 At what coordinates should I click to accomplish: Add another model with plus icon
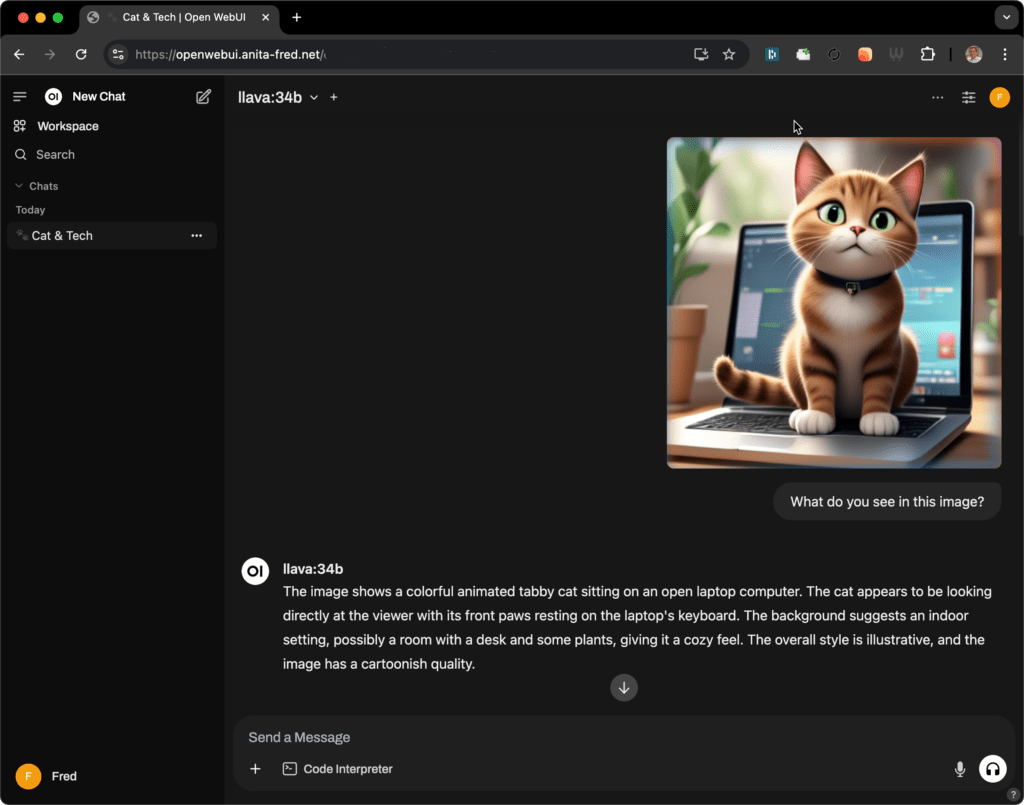[x=334, y=97]
